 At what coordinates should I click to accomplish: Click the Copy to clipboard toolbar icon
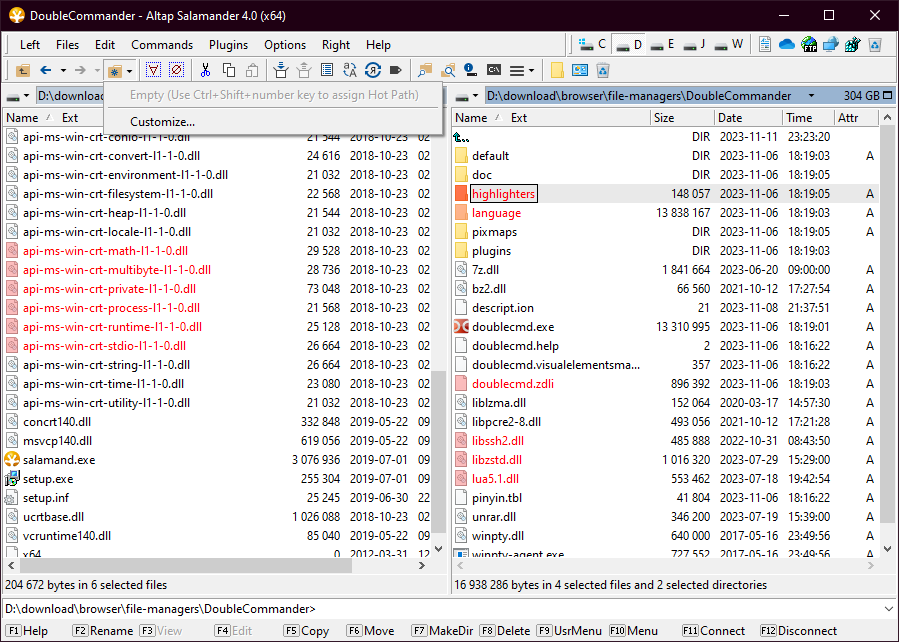pos(229,70)
